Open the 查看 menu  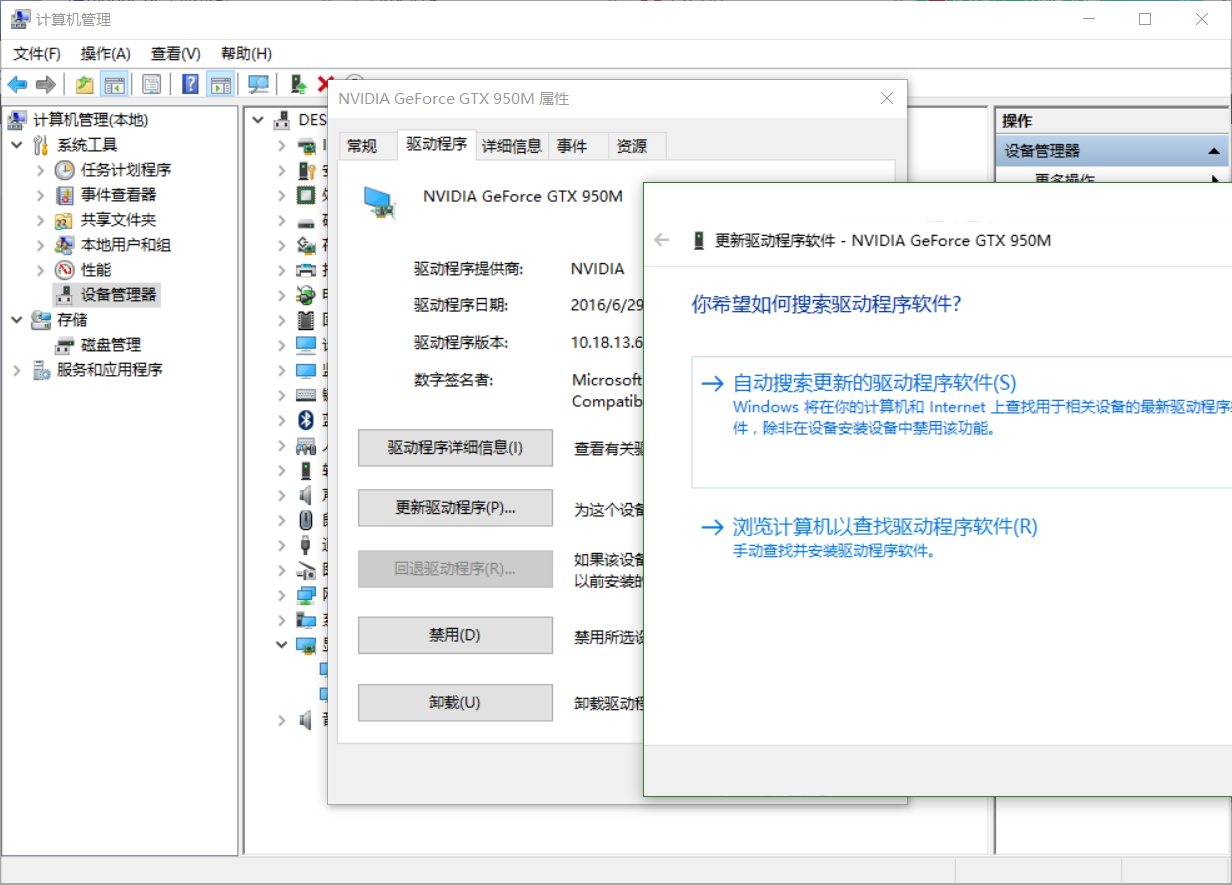click(x=175, y=53)
